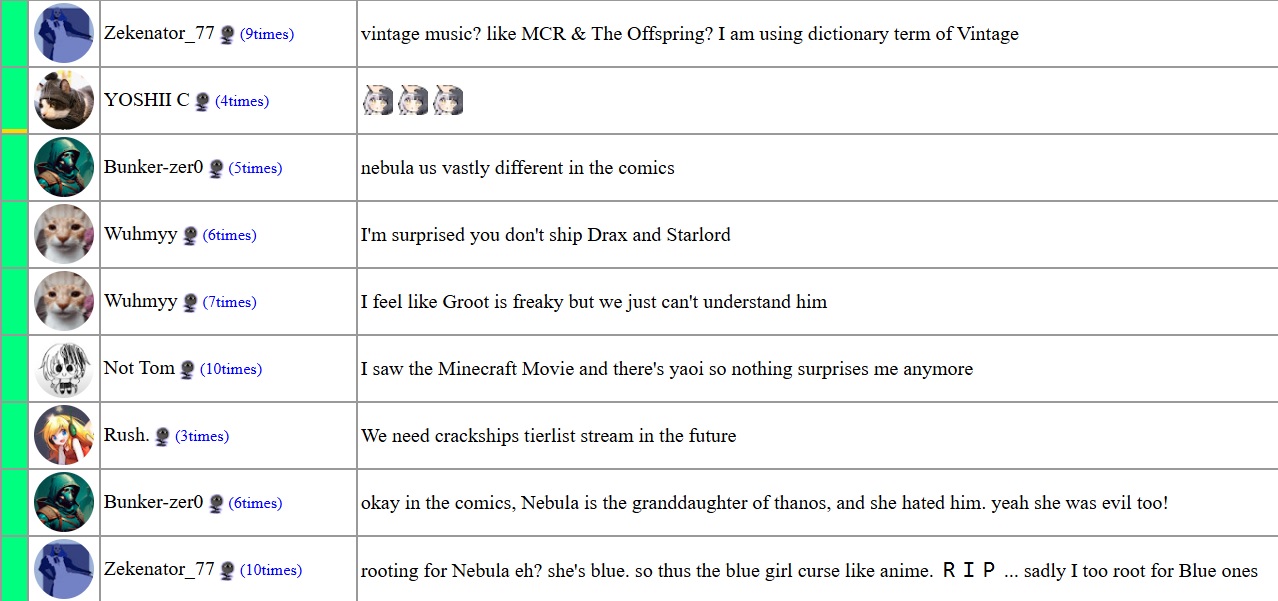Click the first cat-girl emoji in YOSHII C's message
This screenshot has height=601, width=1278.
click(x=378, y=100)
